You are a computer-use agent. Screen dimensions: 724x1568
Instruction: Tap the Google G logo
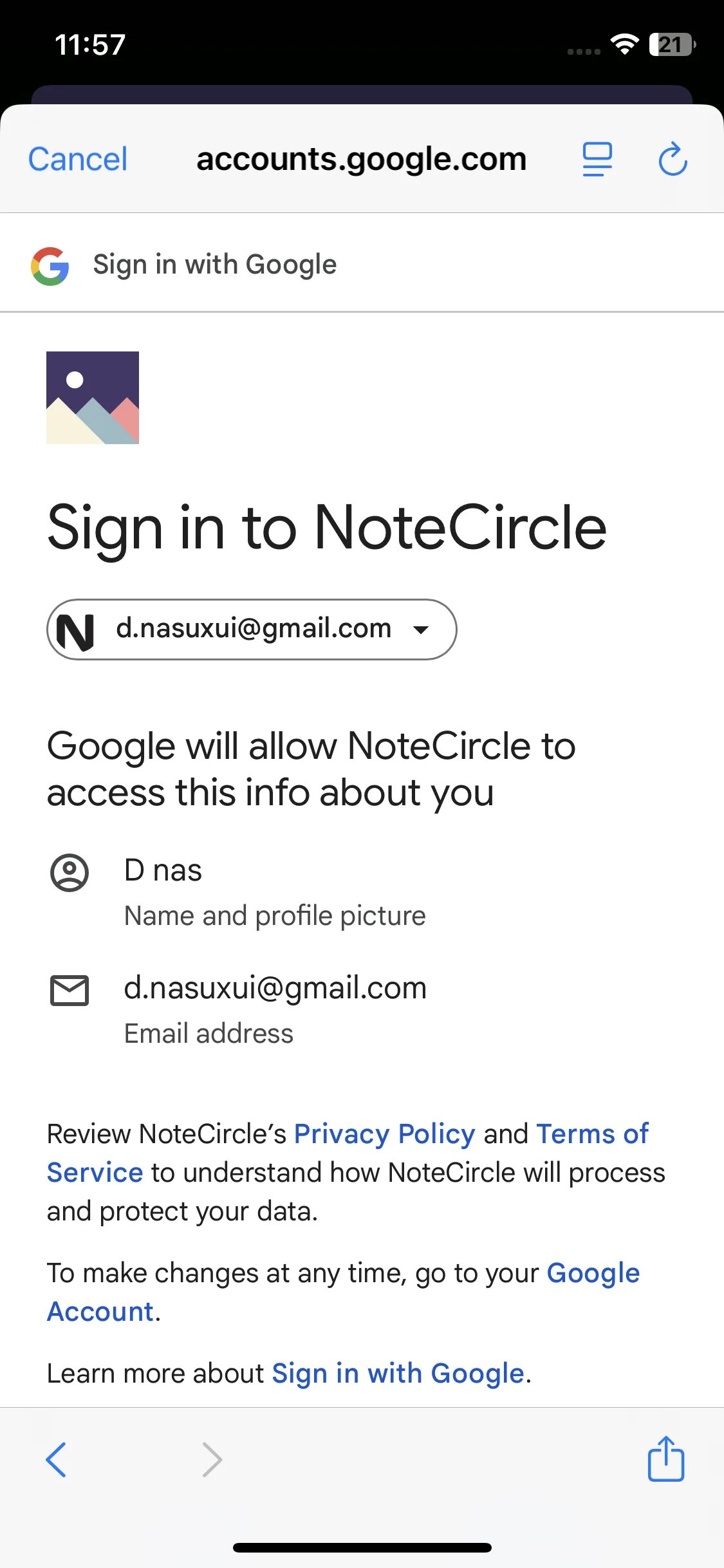click(x=50, y=266)
